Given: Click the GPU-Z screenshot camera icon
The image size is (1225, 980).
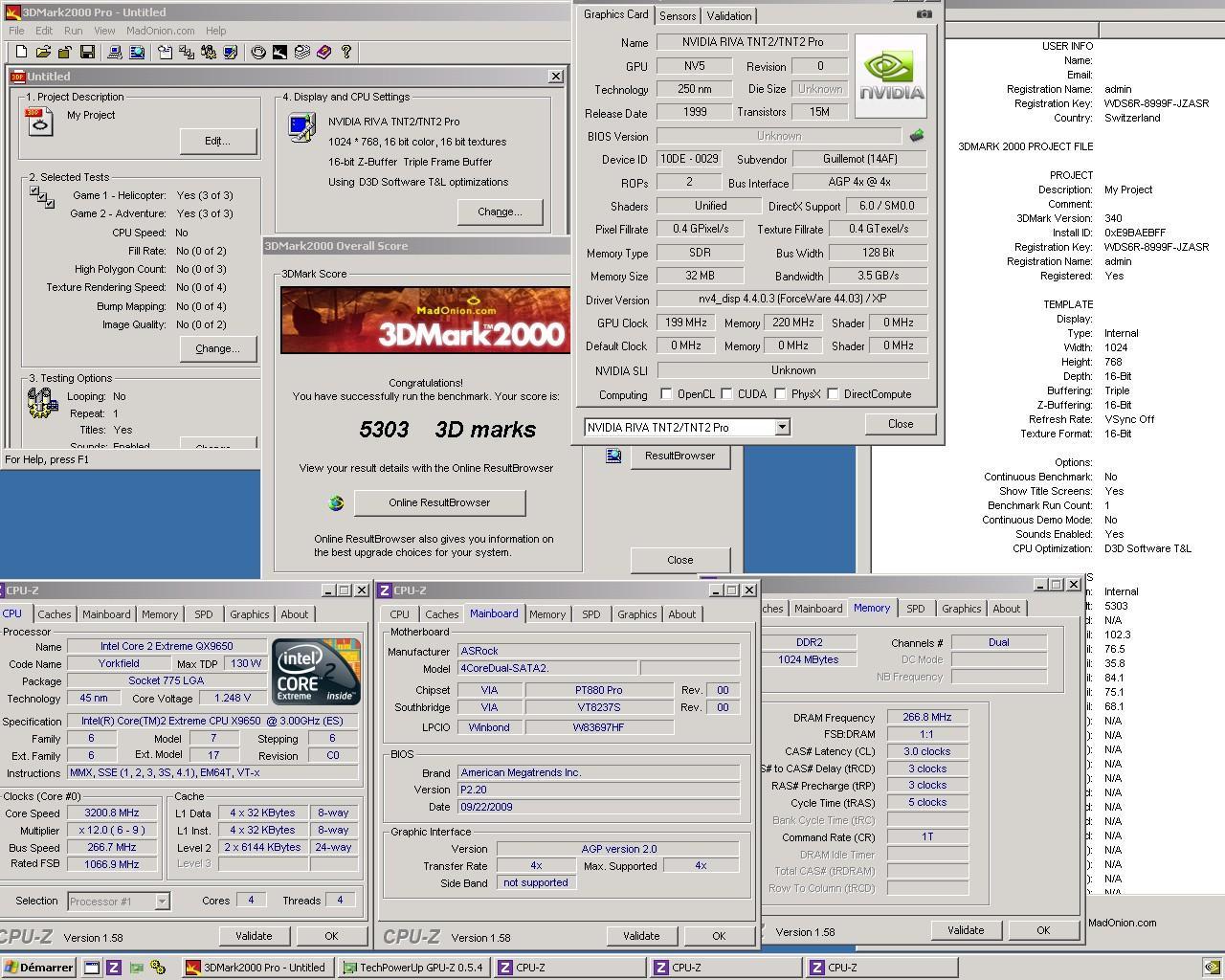Looking at the screenshot, I should 924,13.
